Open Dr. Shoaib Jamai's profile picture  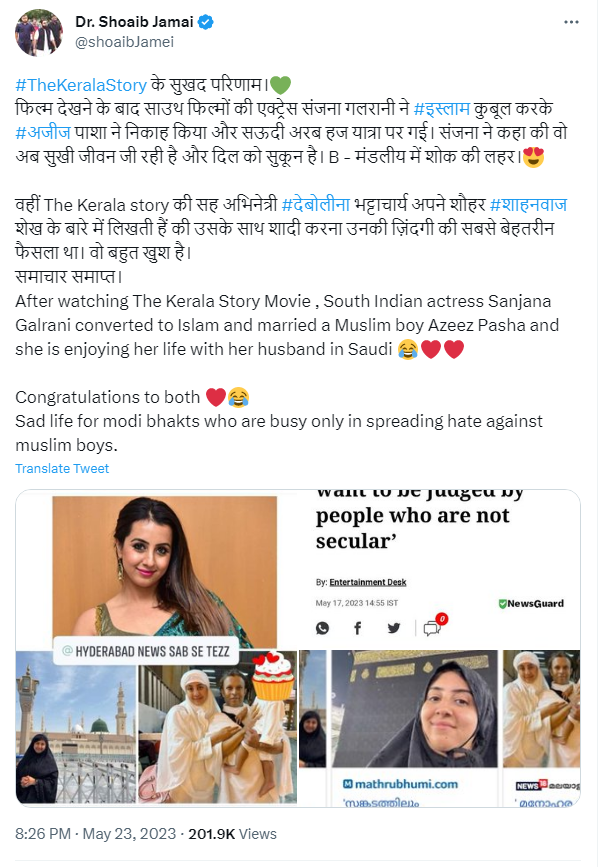click(x=39, y=32)
